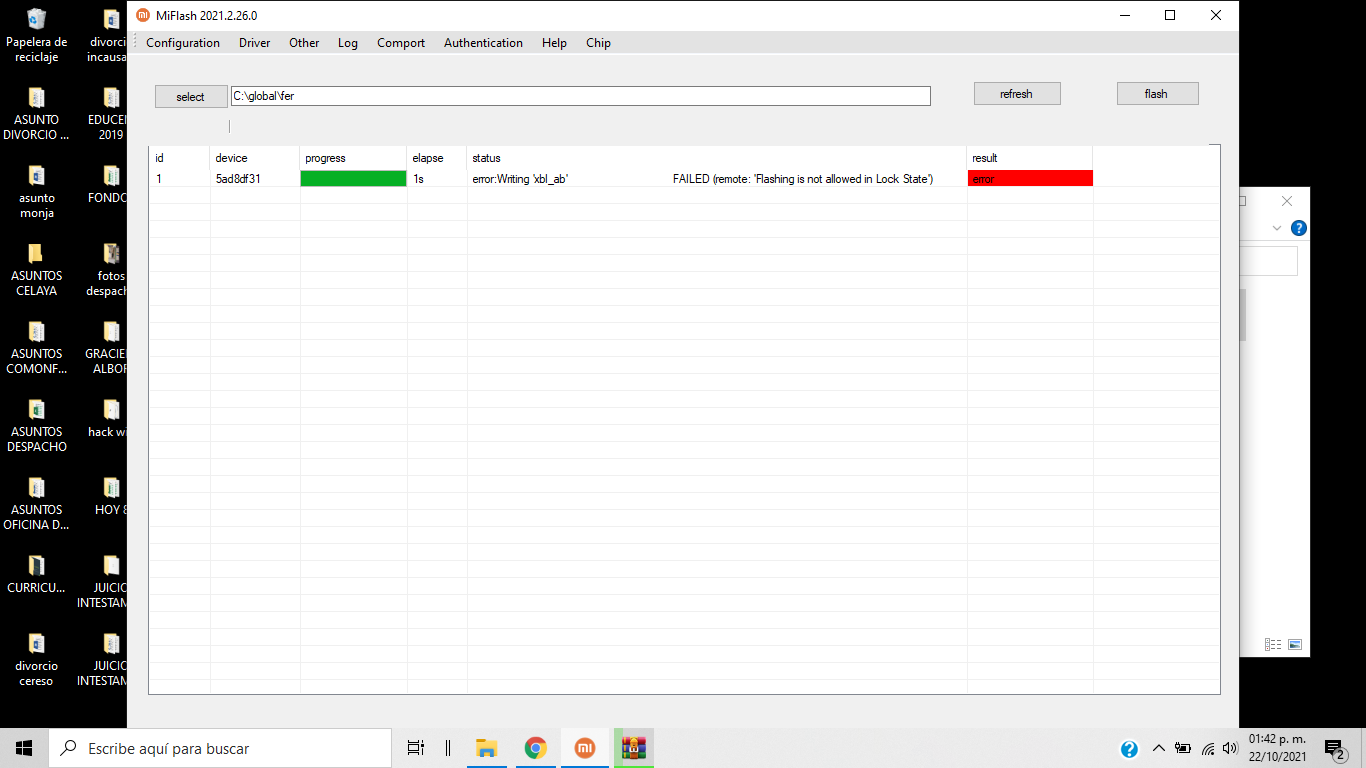Open the Comport menu
1366x768 pixels.
point(401,43)
